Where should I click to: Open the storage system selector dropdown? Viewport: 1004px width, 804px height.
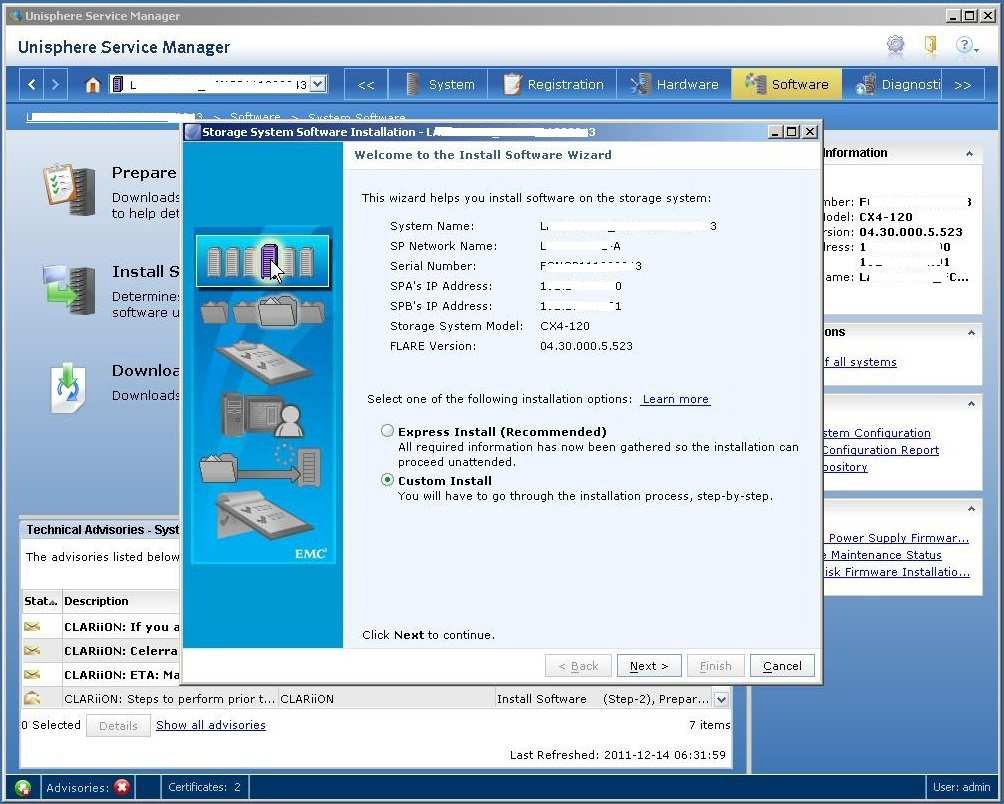tap(318, 84)
